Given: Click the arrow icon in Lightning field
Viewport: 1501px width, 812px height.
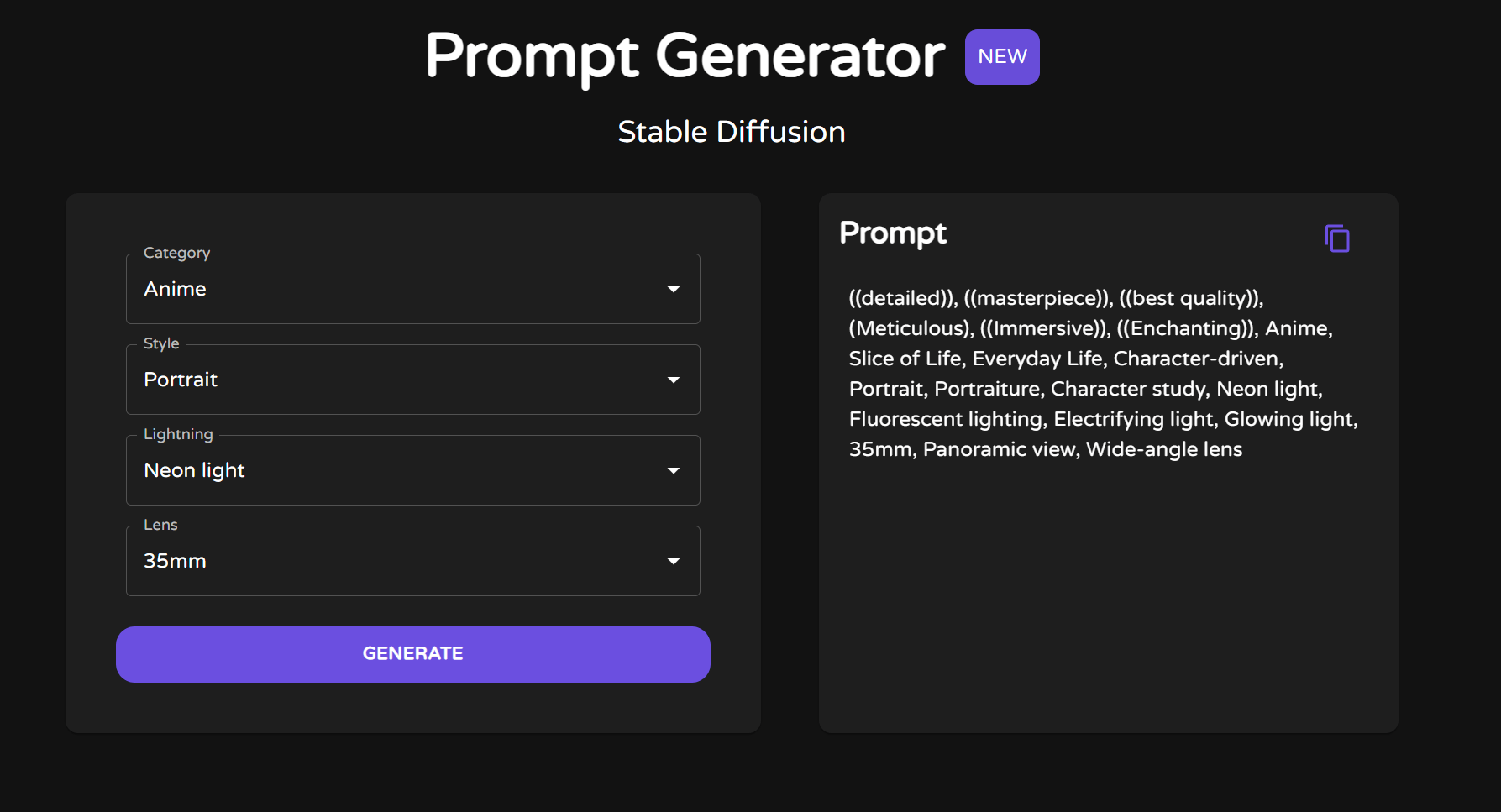Looking at the screenshot, I should pyautogui.click(x=673, y=470).
